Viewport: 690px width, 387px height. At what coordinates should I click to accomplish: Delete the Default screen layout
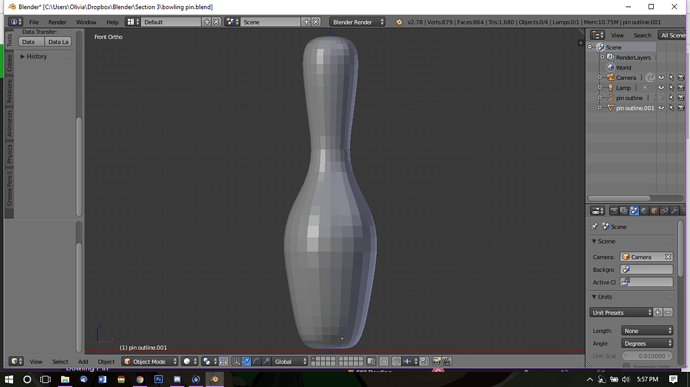click(217, 22)
